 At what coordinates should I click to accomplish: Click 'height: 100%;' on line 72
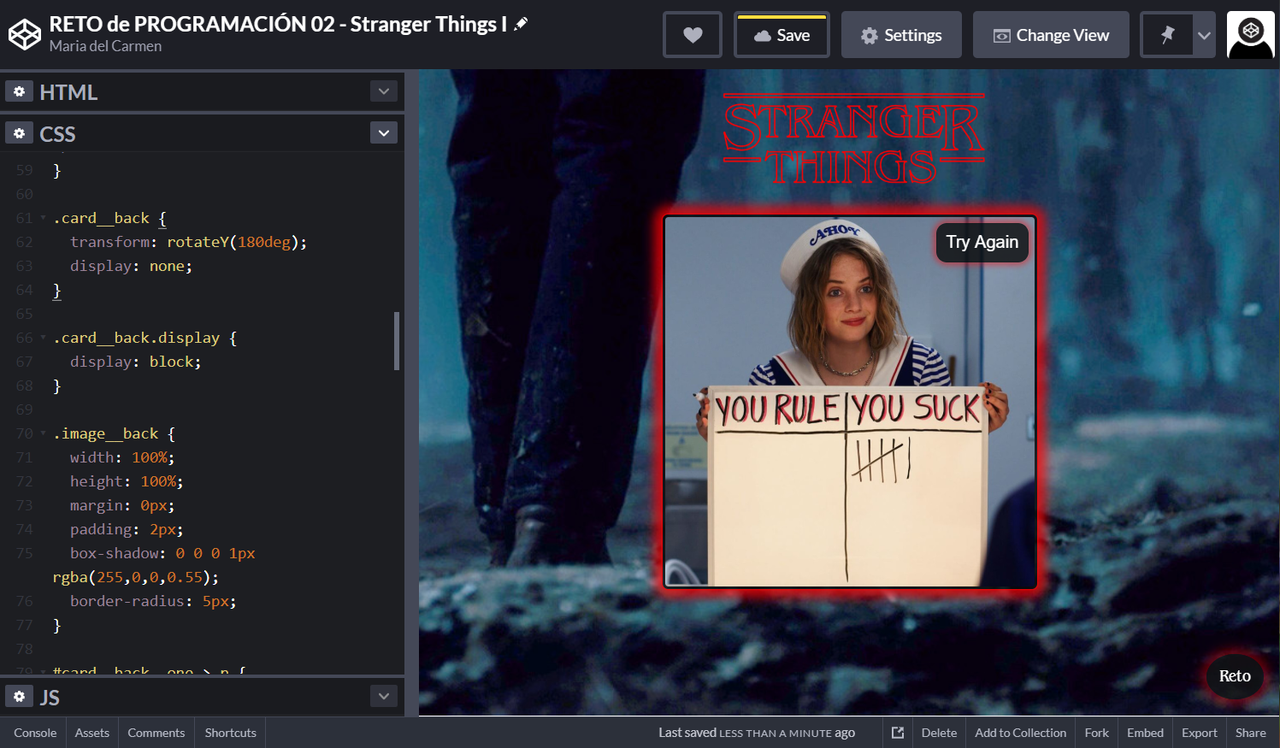click(127, 482)
